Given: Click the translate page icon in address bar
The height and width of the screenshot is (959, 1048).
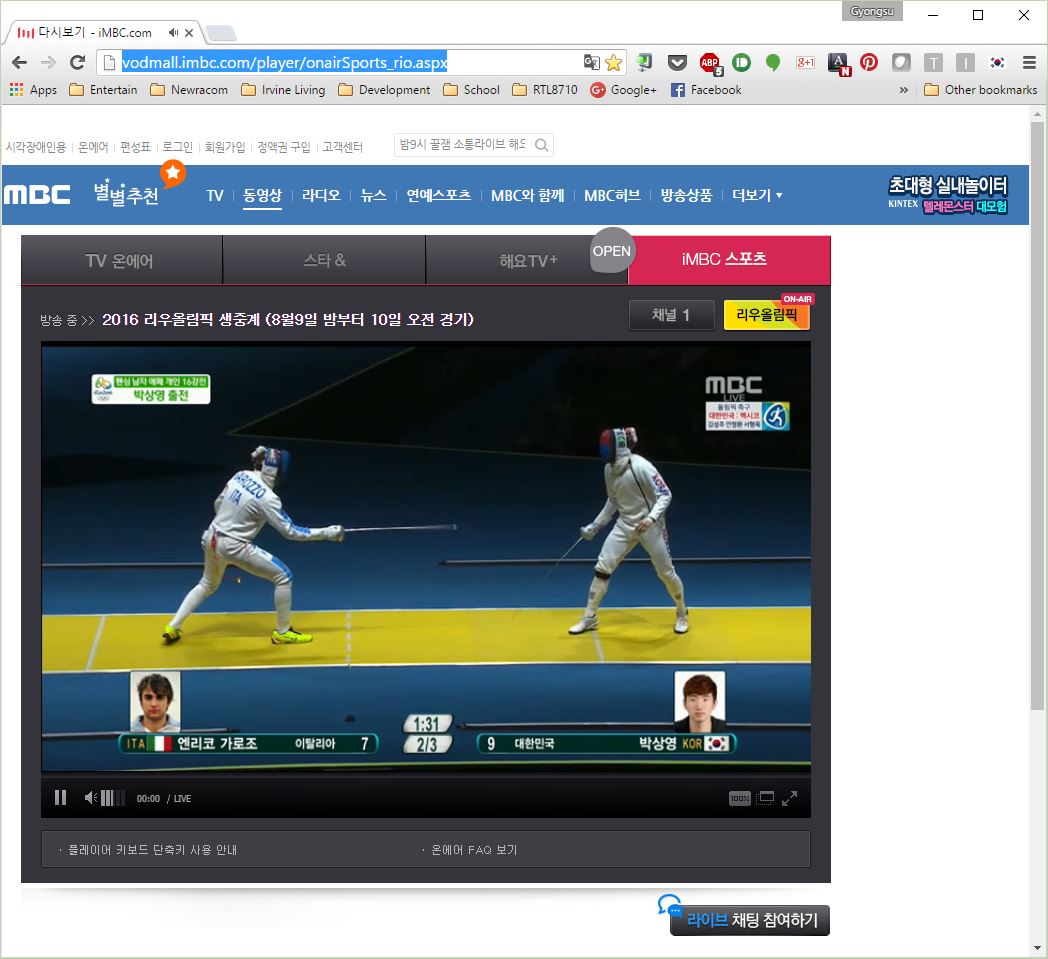Looking at the screenshot, I should (592, 63).
